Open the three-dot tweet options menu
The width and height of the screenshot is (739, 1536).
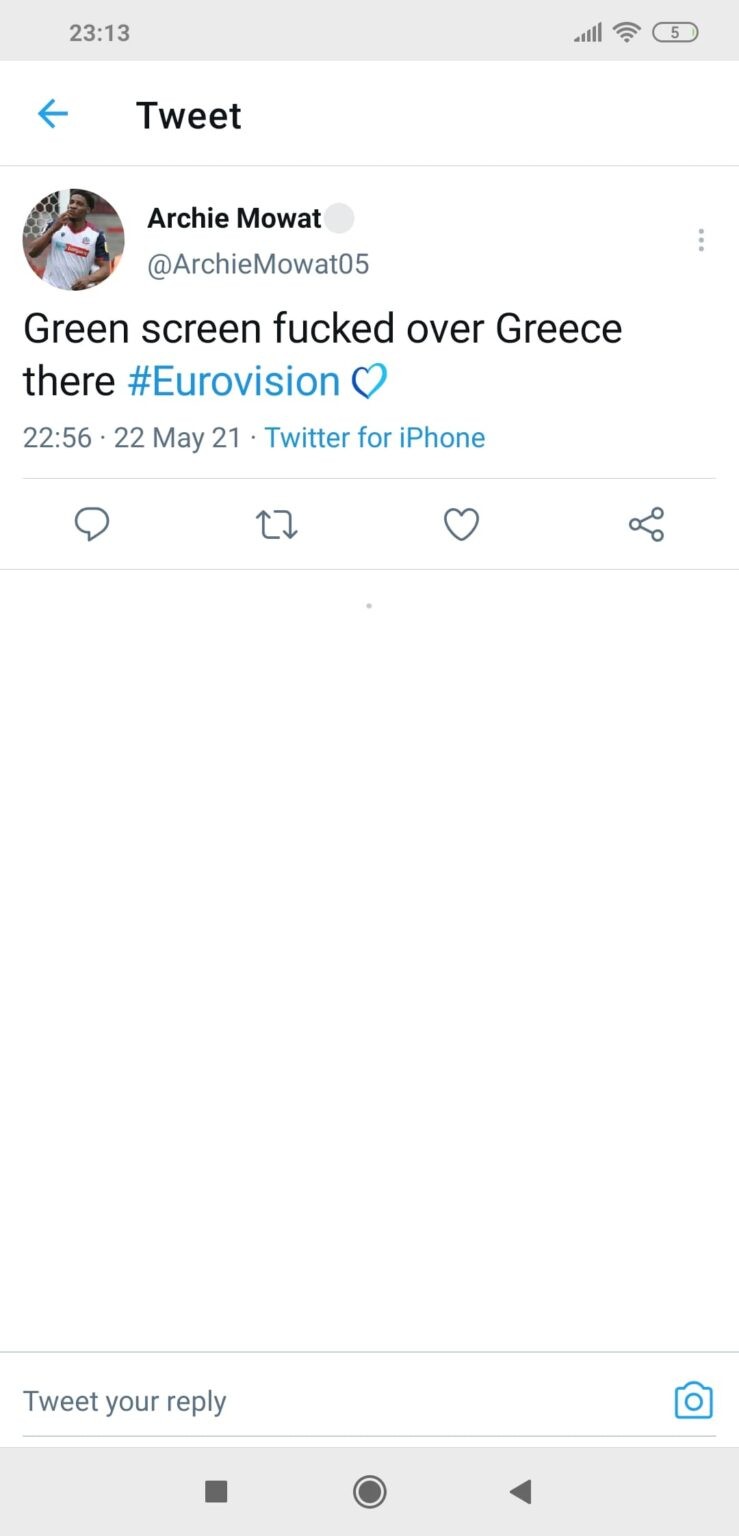click(x=701, y=240)
